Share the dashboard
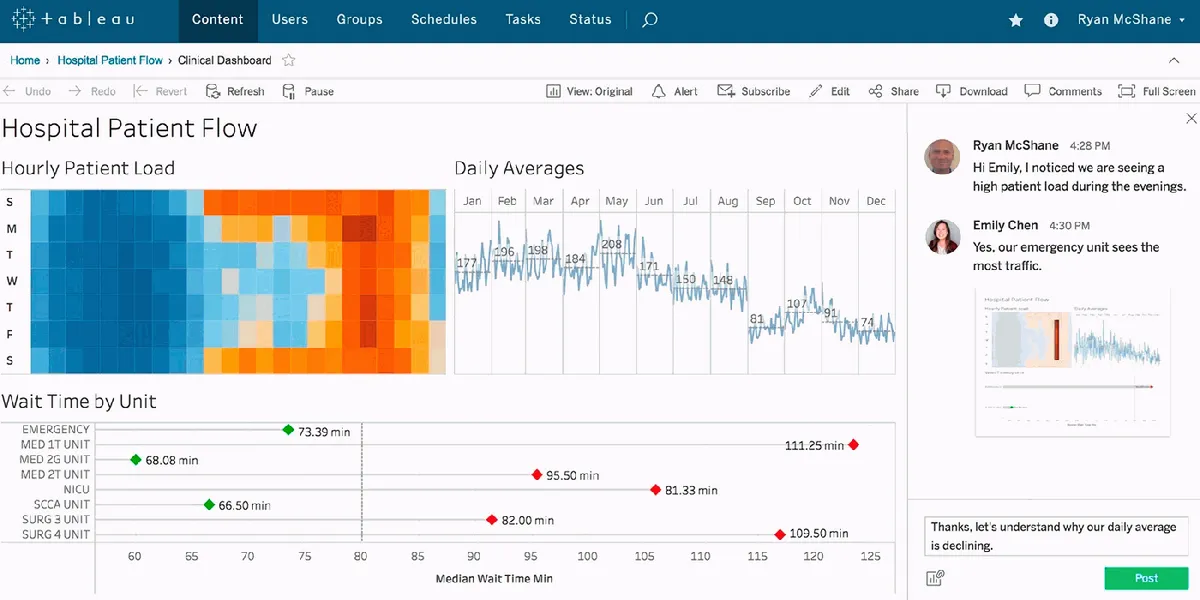 tap(893, 91)
